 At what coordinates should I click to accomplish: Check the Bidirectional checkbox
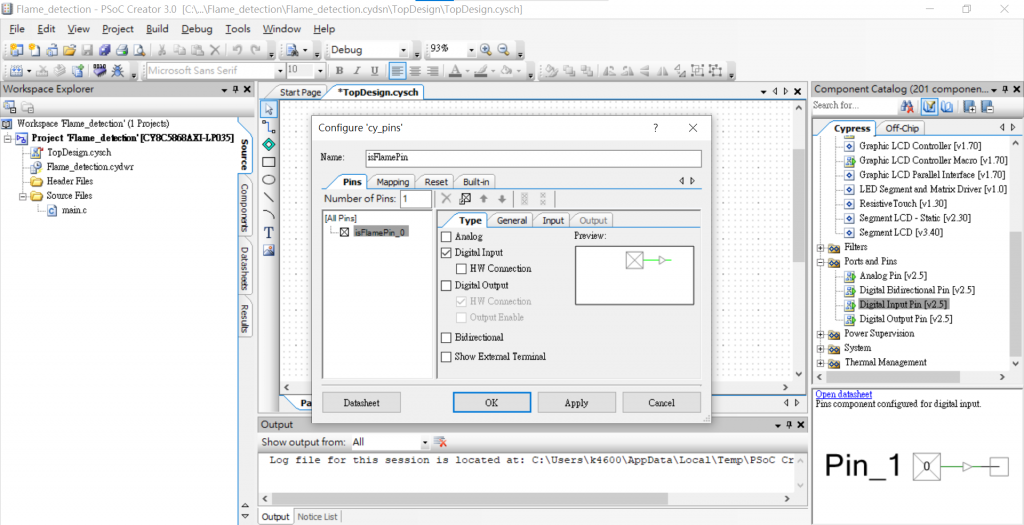[446, 338]
